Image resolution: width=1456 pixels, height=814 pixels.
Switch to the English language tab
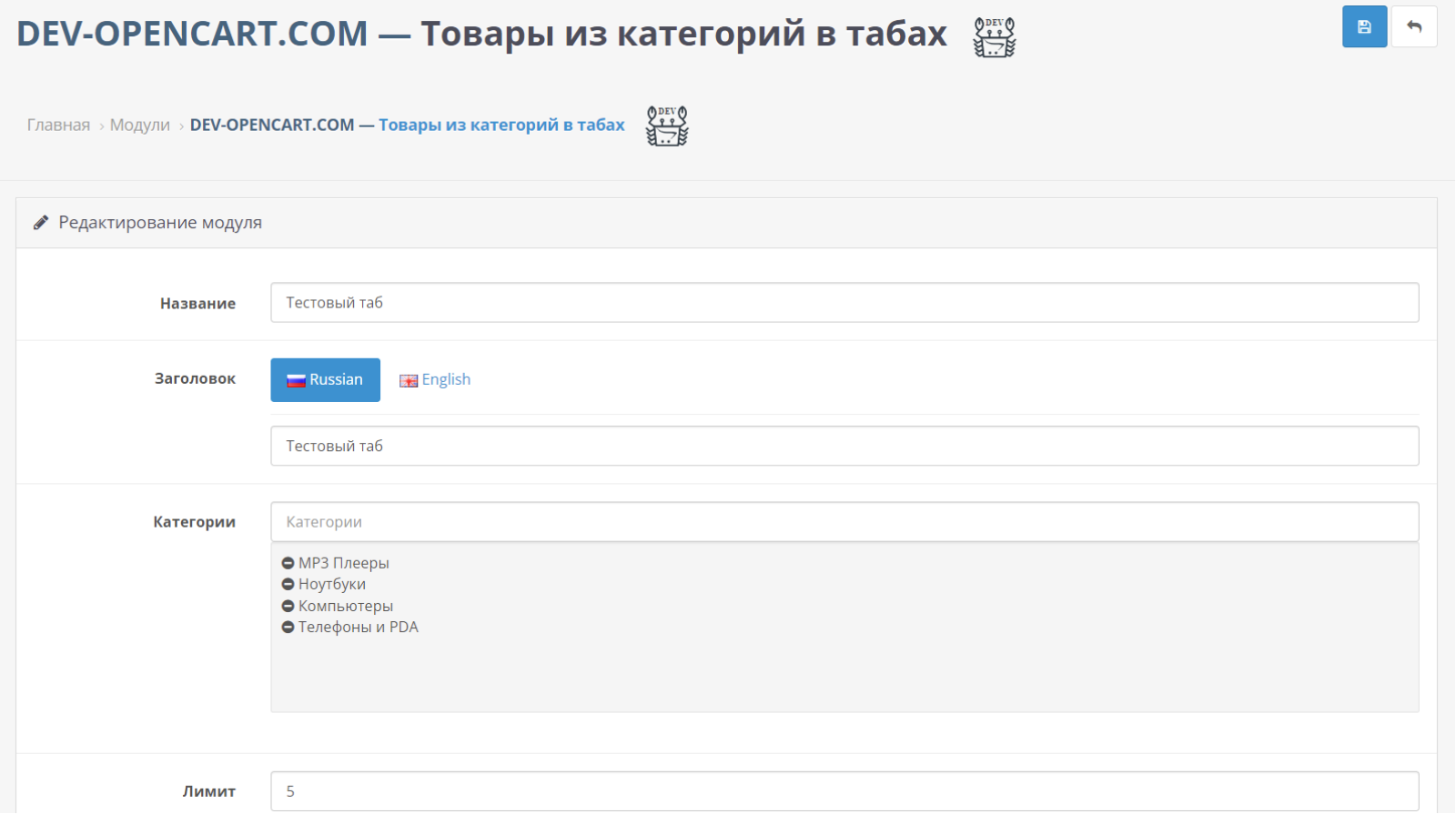click(435, 380)
